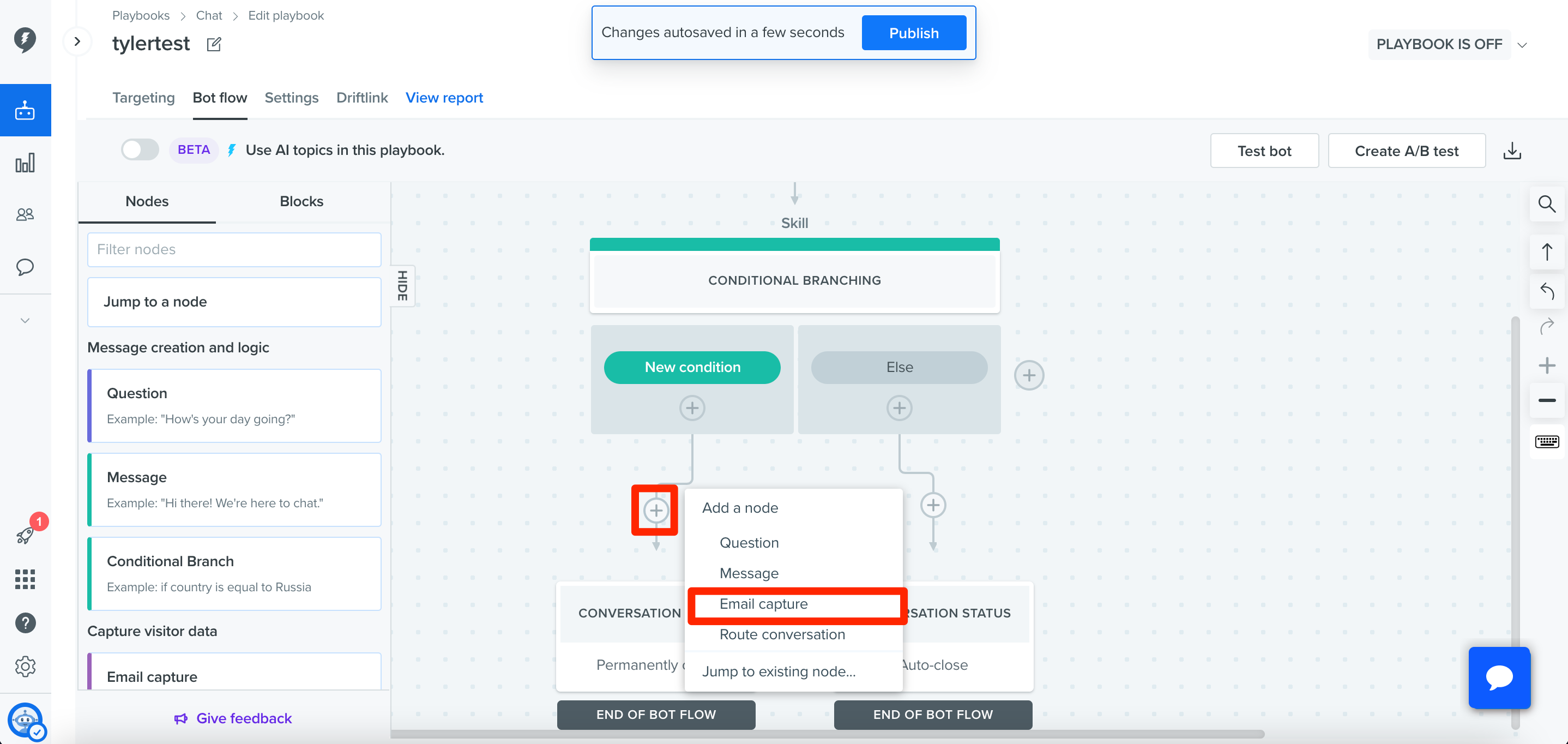Viewport: 1568px width, 744px height.
Task: Open the apps grid icon
Action: tap(25, 579)
